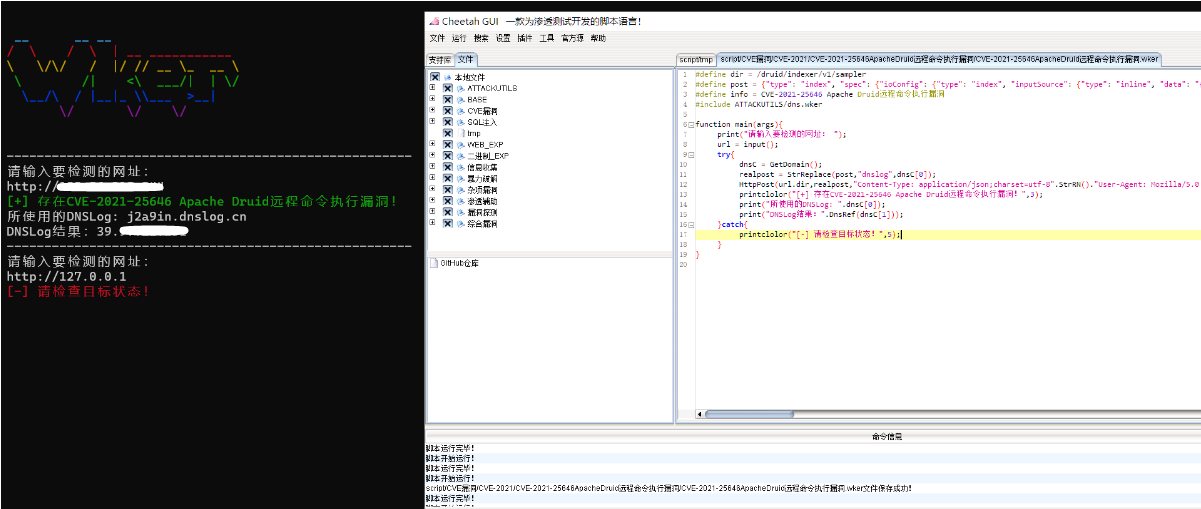
Task: Expand the 二进制_EXP tree node
Action: click(x=433, y=155)
